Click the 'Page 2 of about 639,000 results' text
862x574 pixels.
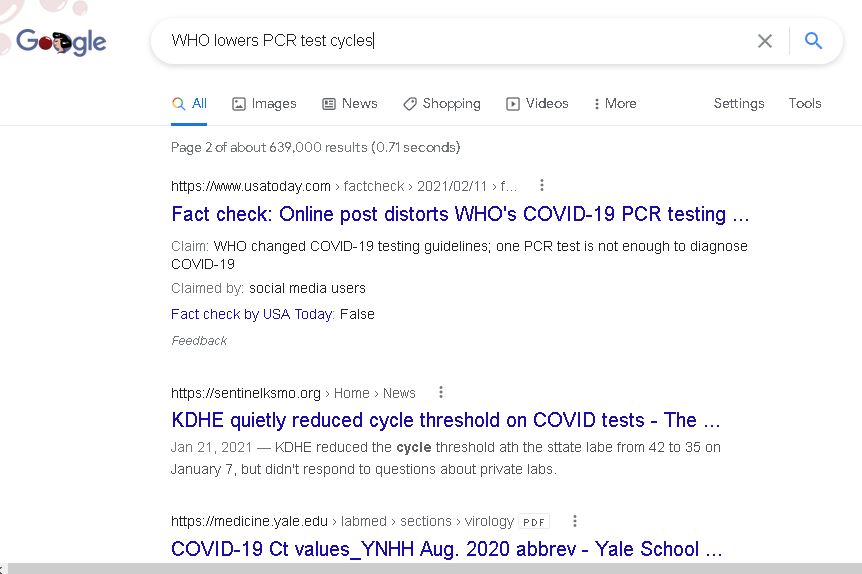coord(316,147)
